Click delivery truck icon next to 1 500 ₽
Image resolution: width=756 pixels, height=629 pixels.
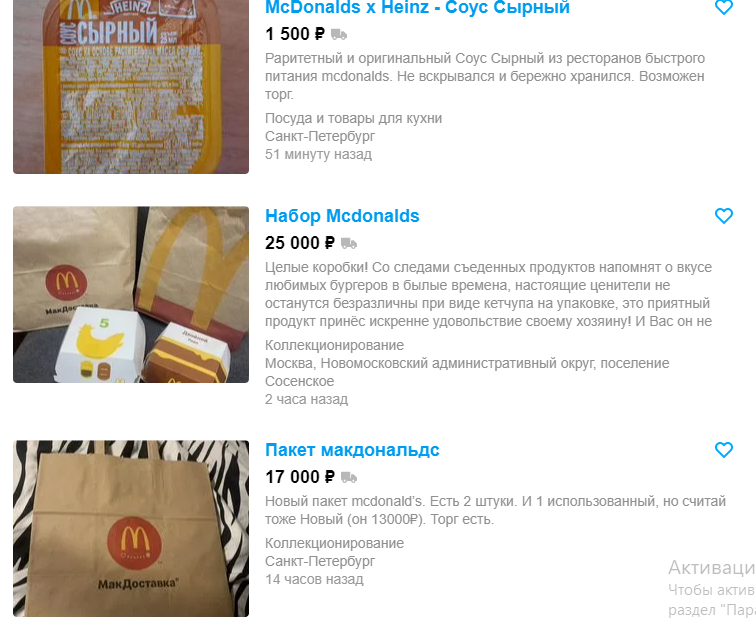(339, 35)
